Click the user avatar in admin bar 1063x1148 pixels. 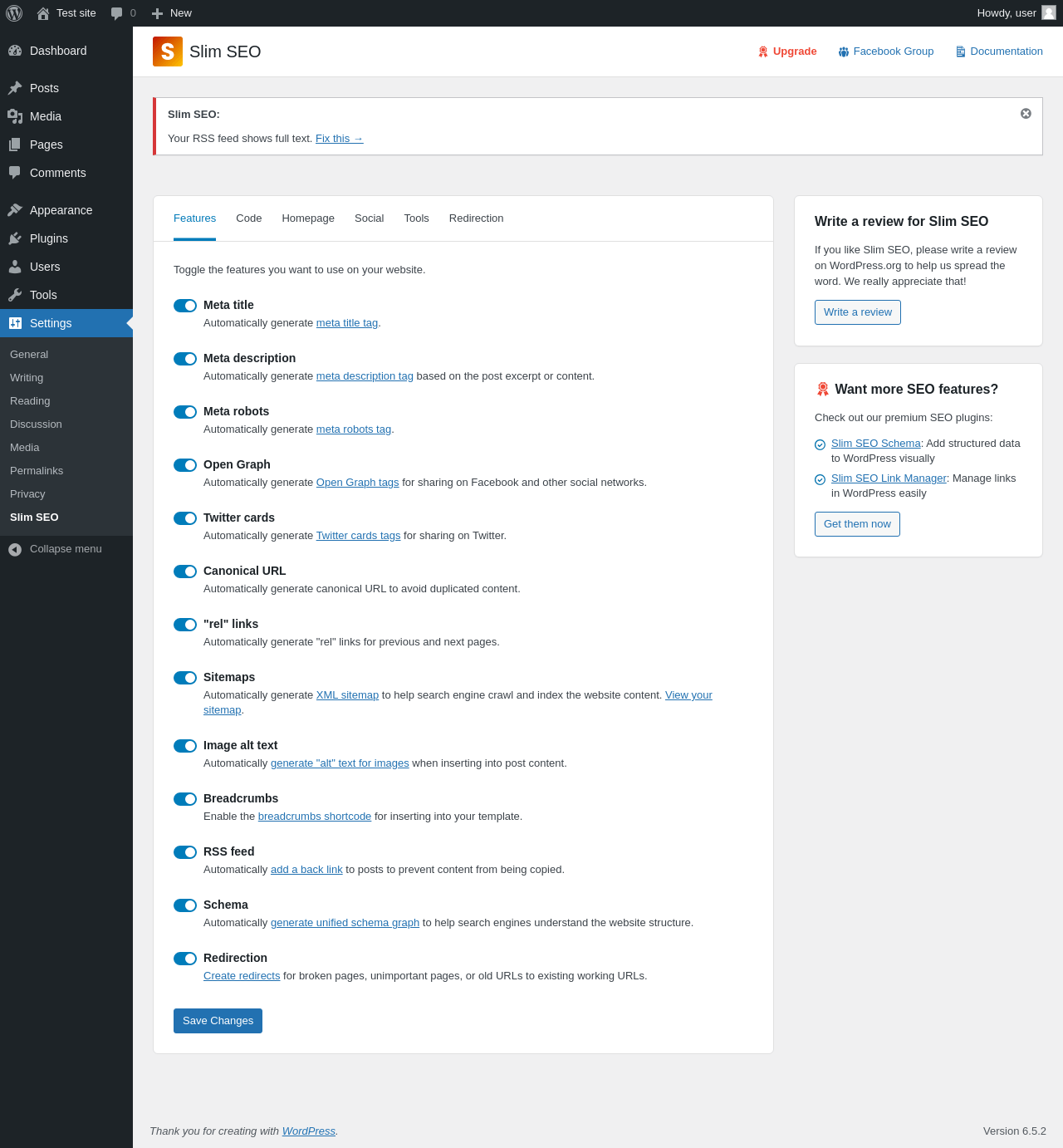tap(1049, 12)
